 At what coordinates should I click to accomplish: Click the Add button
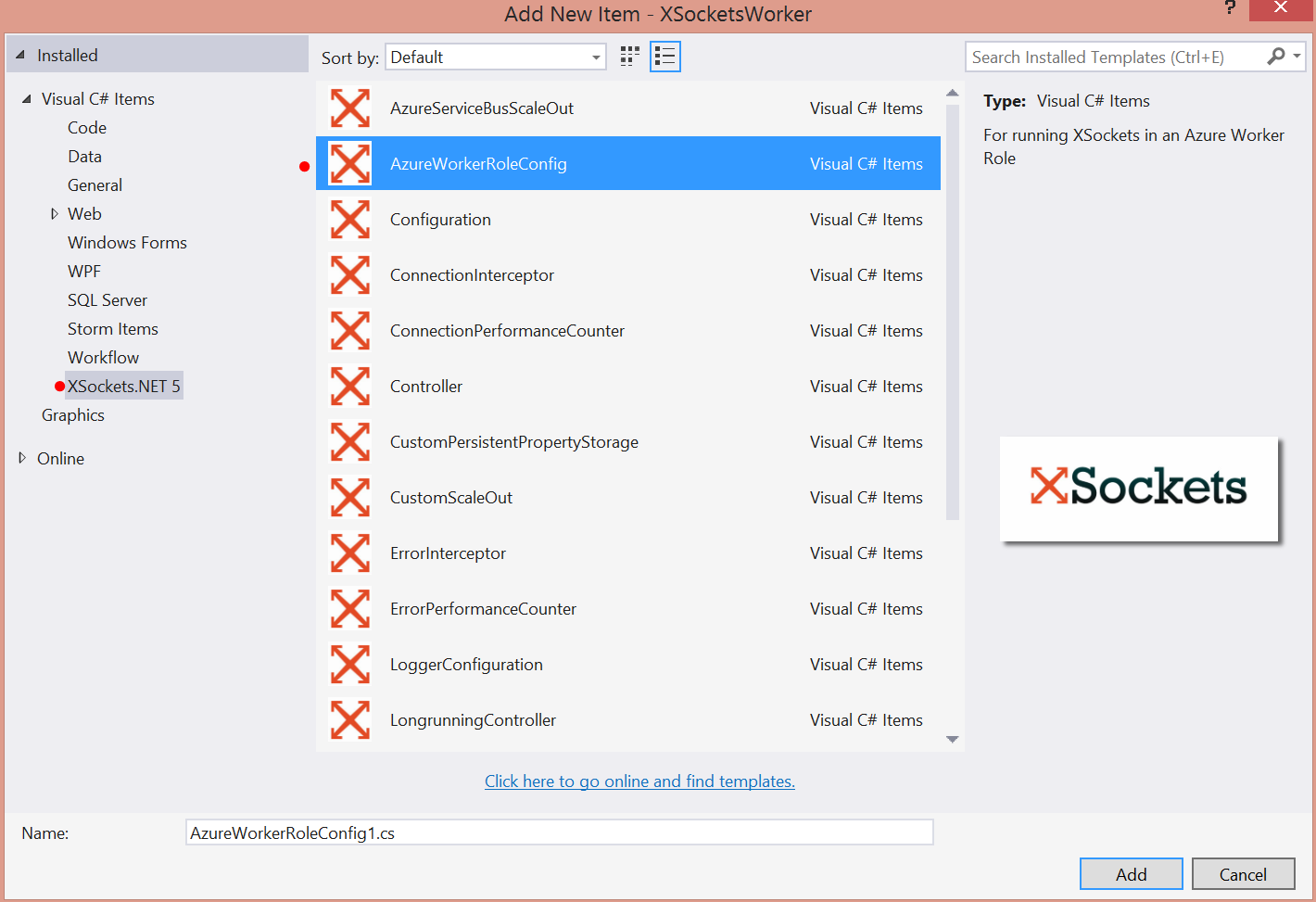point(1131,874)
